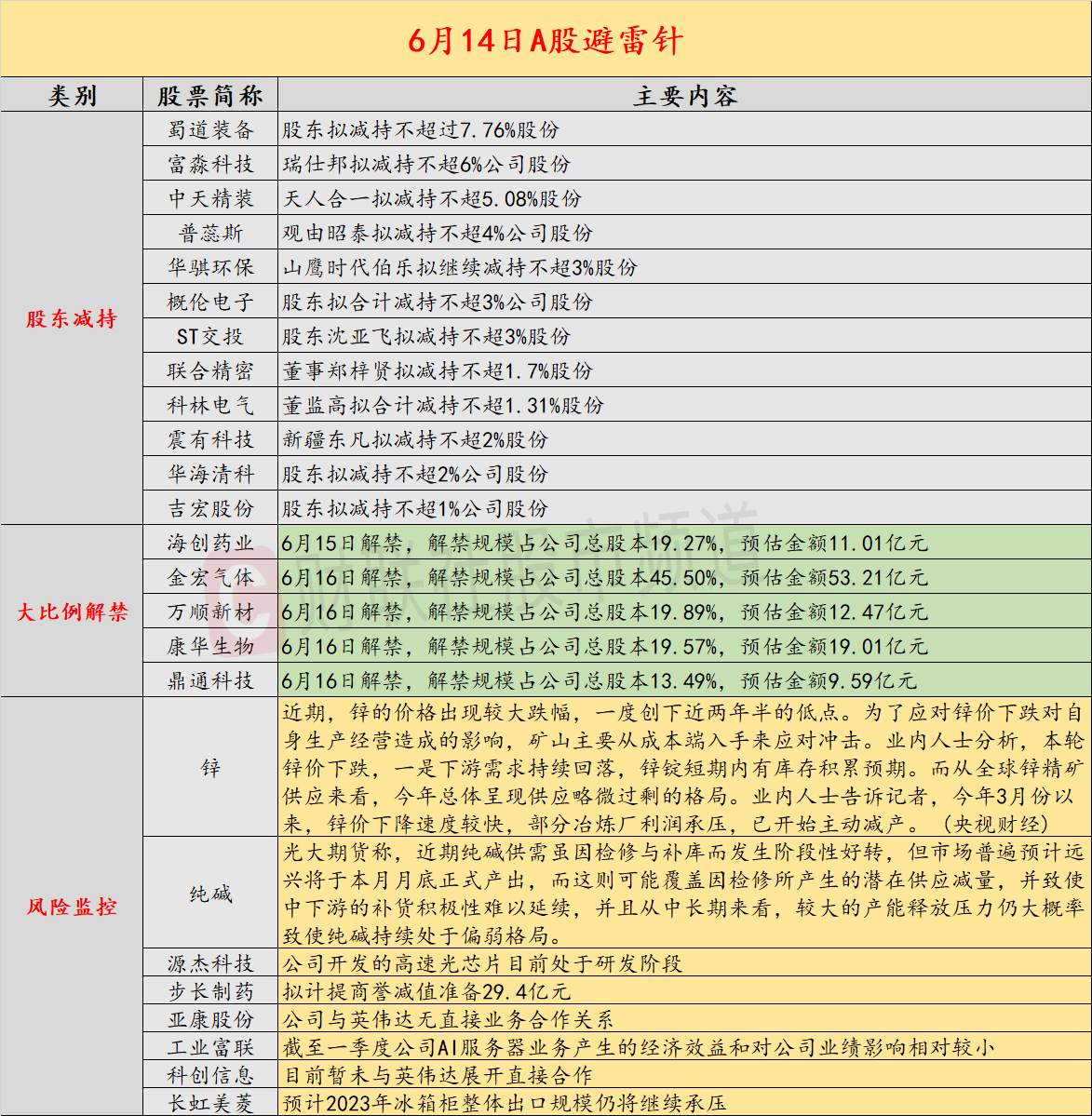1092x1116 pixels.
Task: Select stock name 震有科技
Action: 210,439
